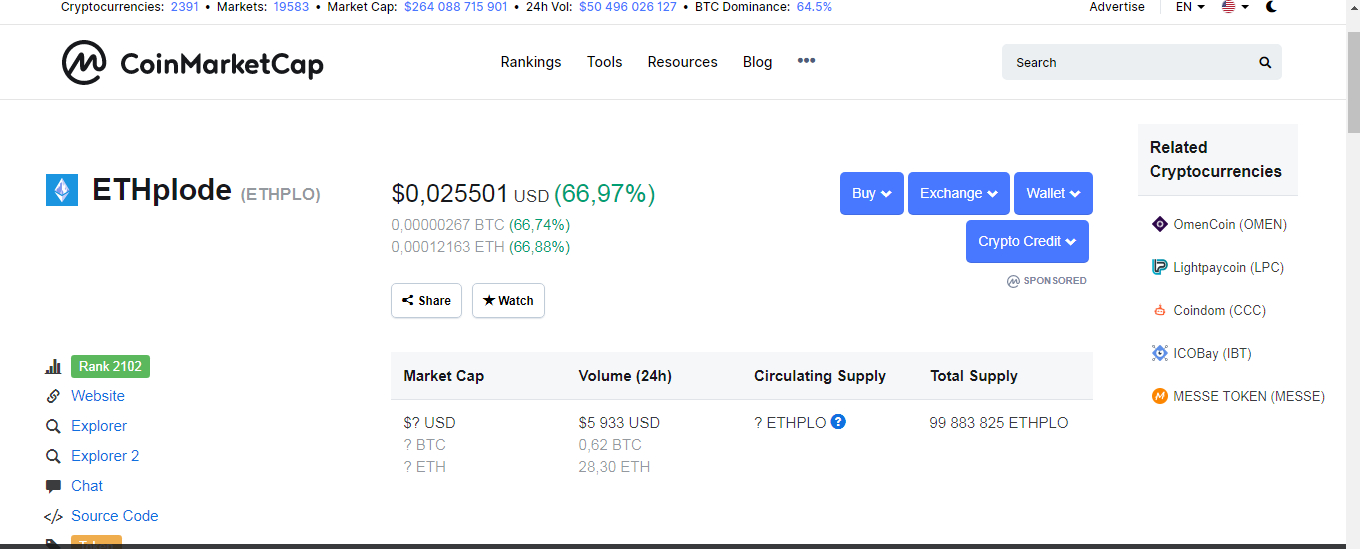
Task: Open the Source Code link
Action: [115, 516]
